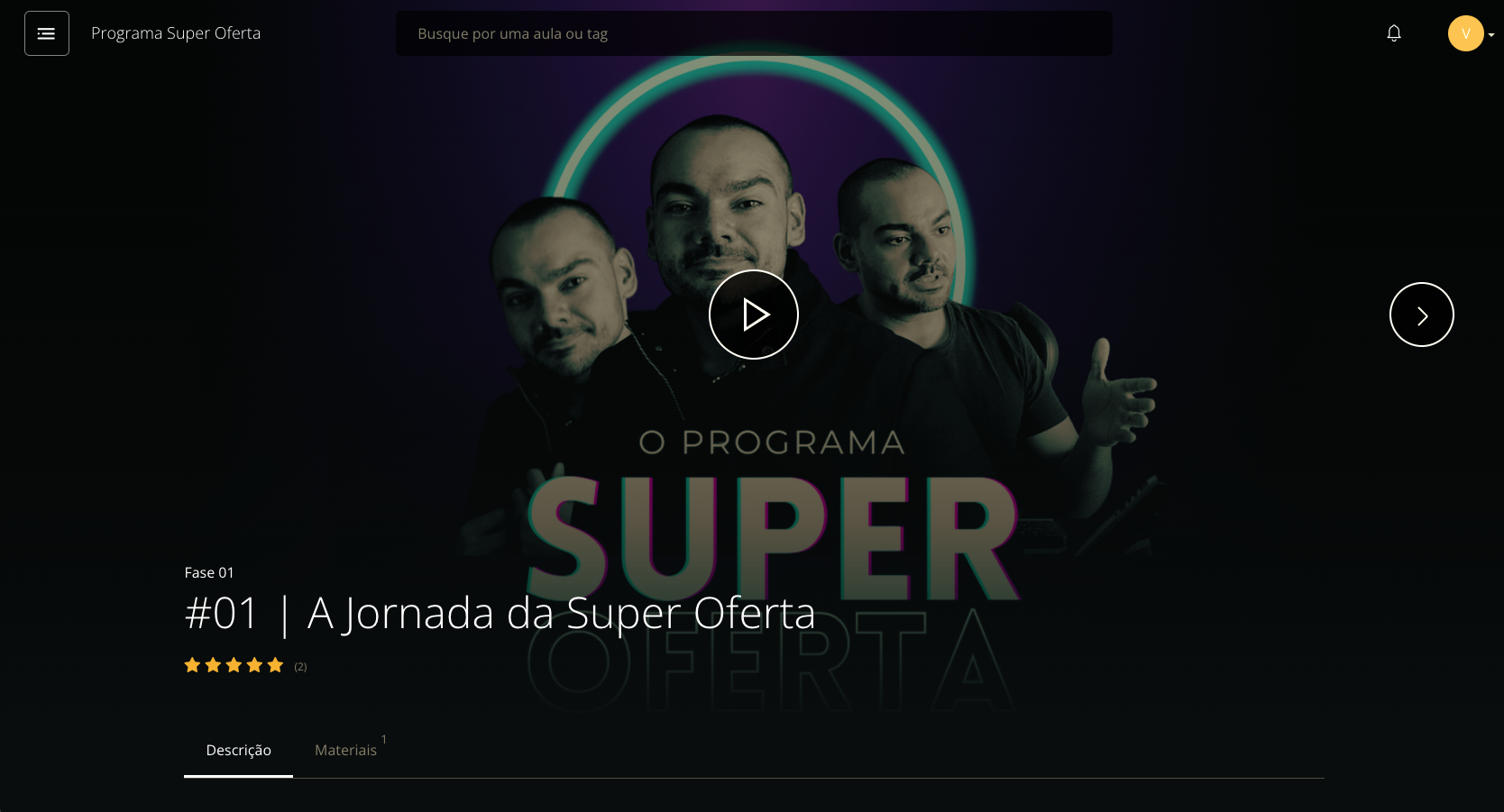Image resolution: width=1504 pixels, height=812 pixels.
Task: Click Programa Super Oferta header title
Action: pyautogui.click(x=176, y=33)
